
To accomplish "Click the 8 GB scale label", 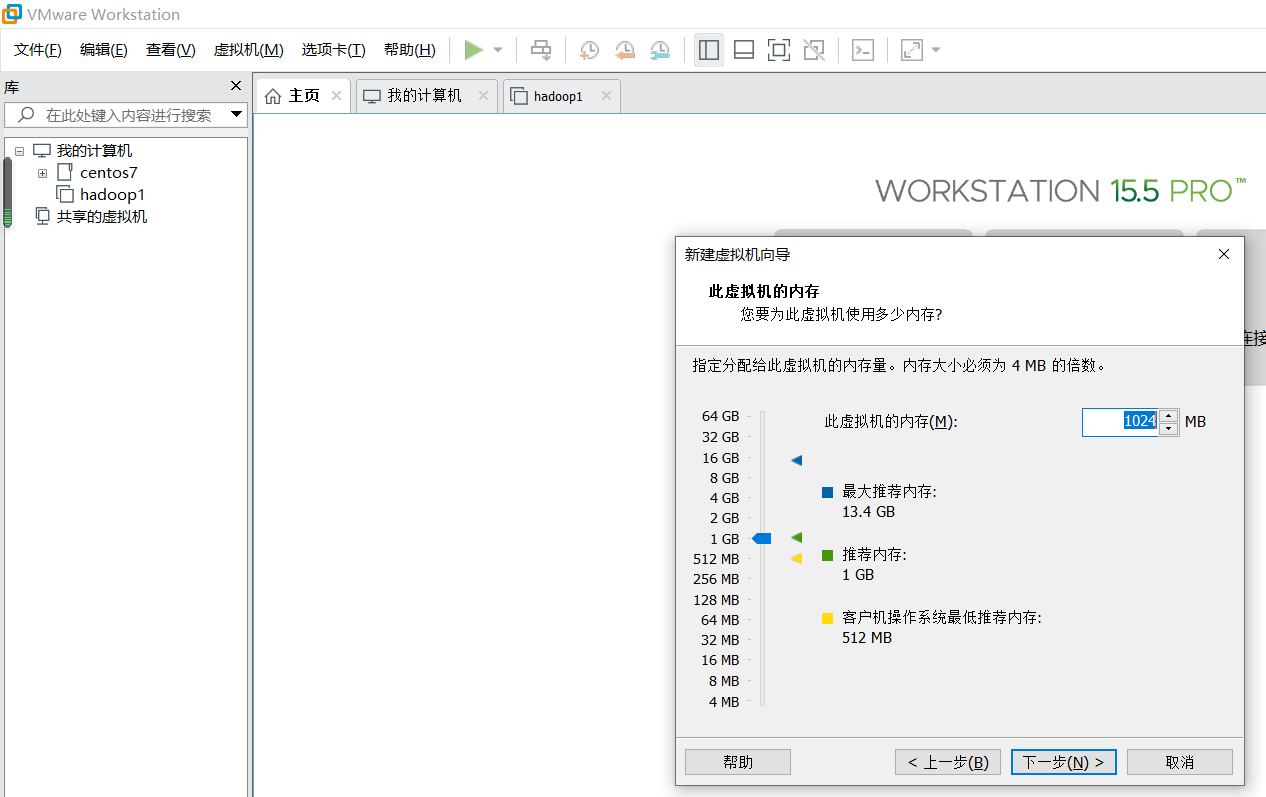I will tap(724, 478).
